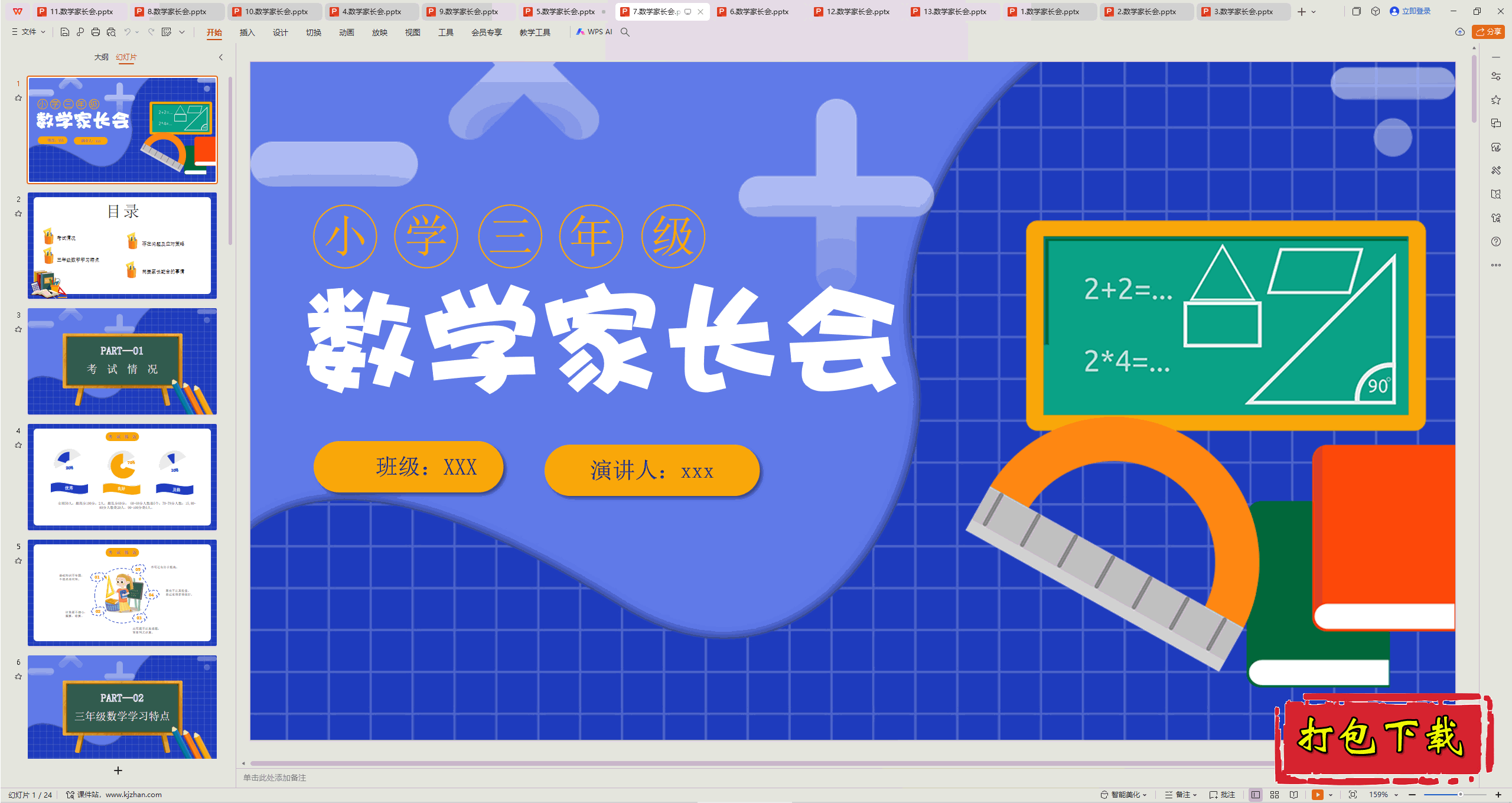Click the format painter icon after Redo
Screen dimensions: 1512x803
click(x=167, y=32)
